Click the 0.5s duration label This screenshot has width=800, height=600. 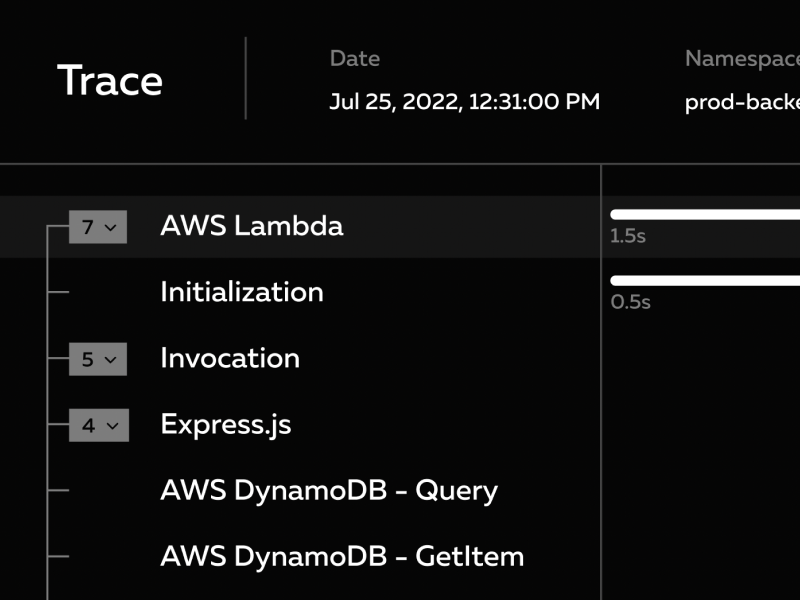click(x=629, y=302)
